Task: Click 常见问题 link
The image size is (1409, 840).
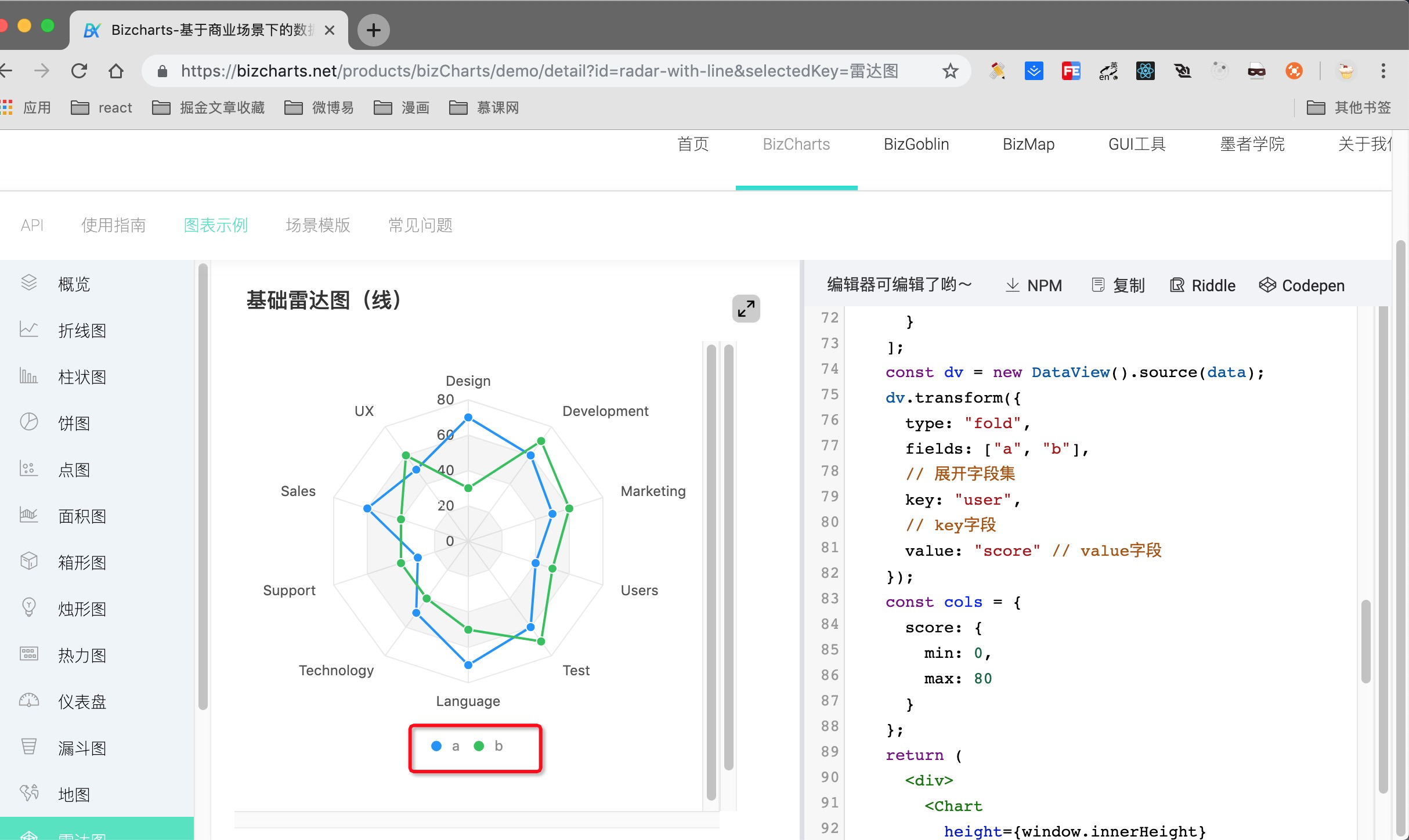Action: [x=420, y=225]
